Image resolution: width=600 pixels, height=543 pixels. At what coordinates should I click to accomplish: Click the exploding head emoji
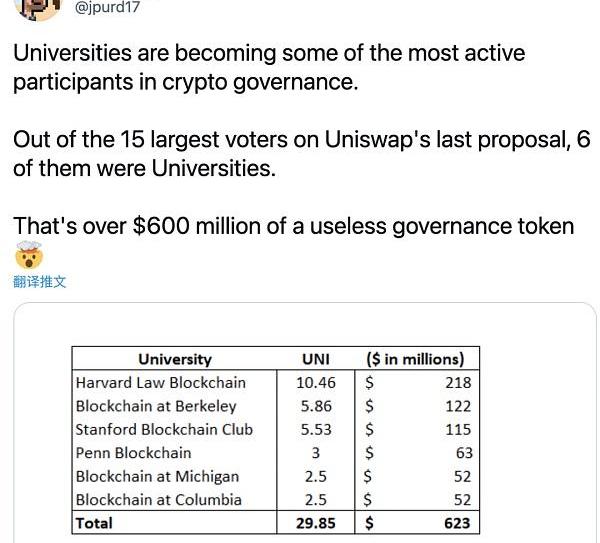(29, 255)
